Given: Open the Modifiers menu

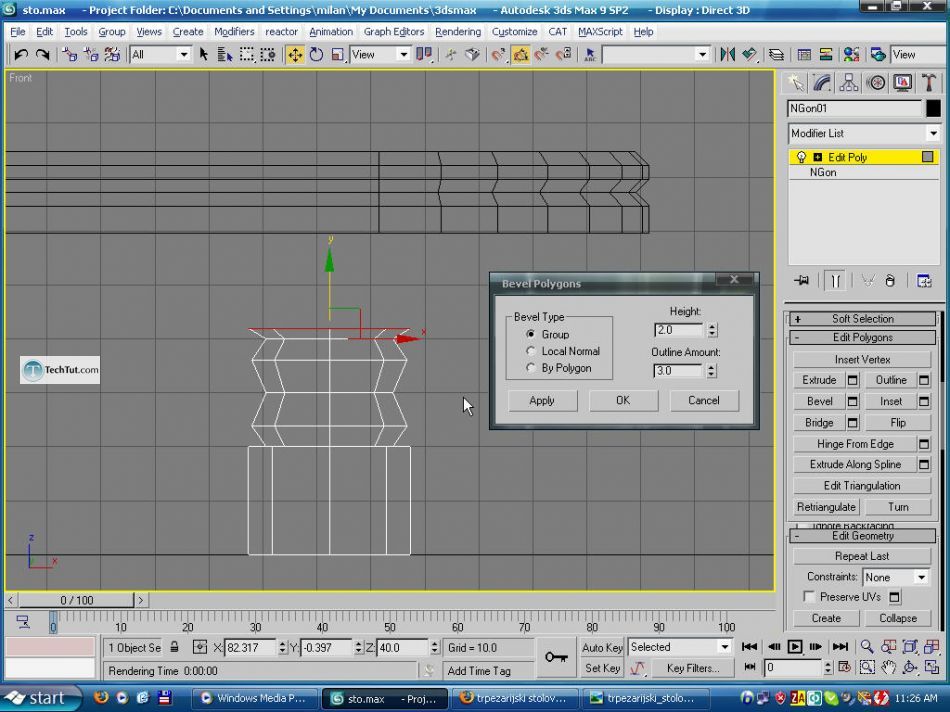Looking at the screenshot, I should 234,32.
